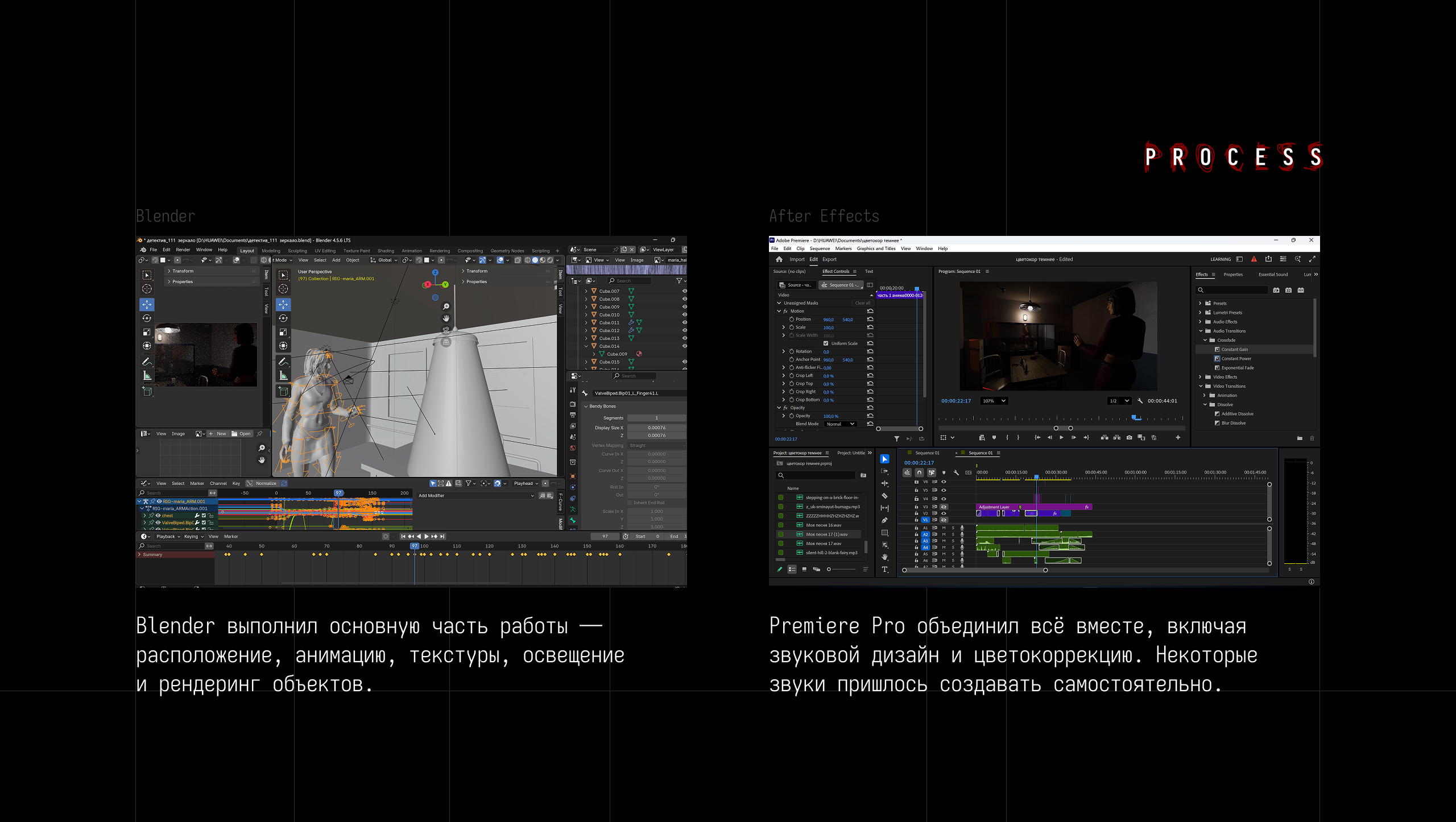
Task: Click new bin folder icon in Effects panel
Action: 1300,438
